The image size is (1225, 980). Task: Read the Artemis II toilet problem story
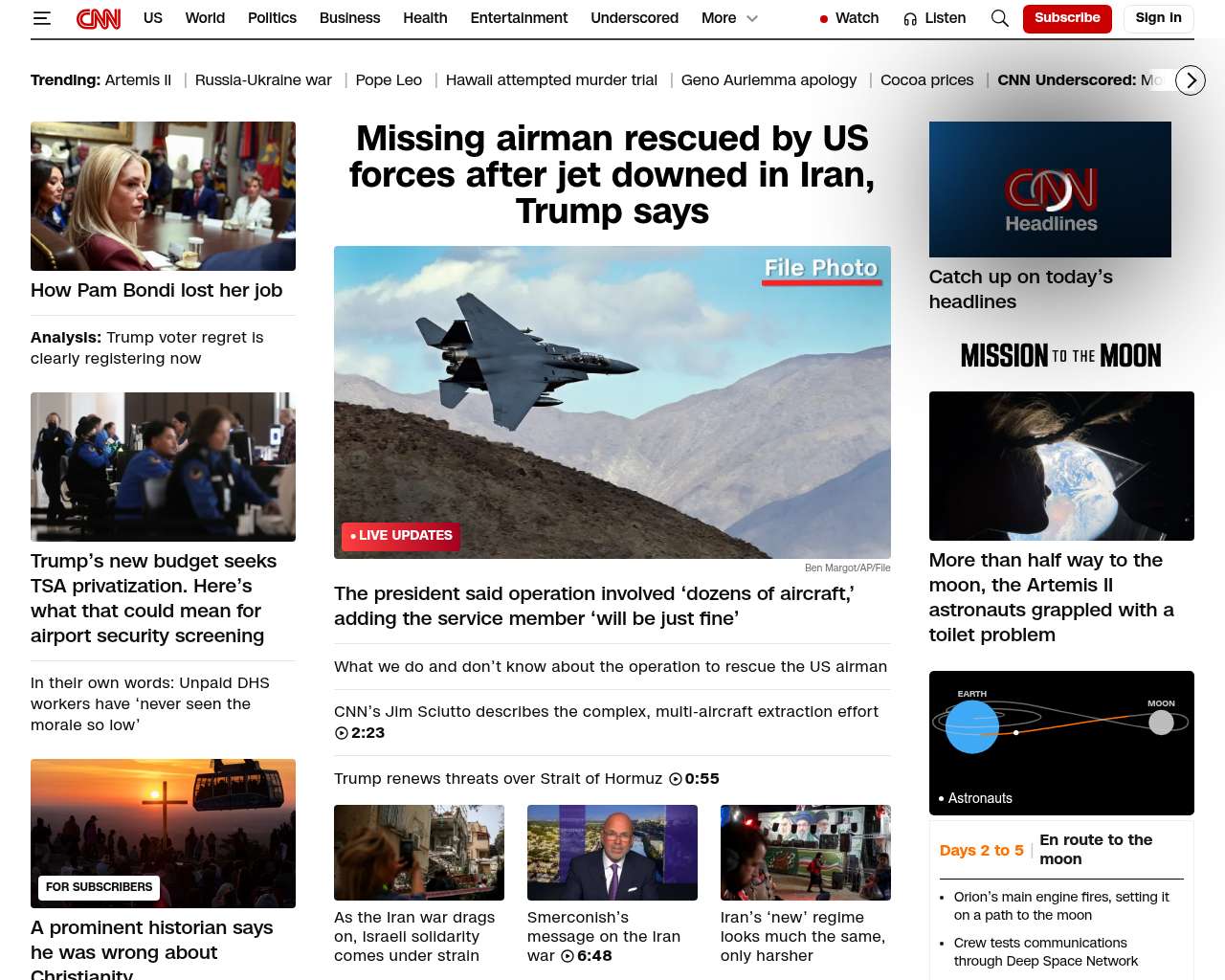coord(1051,597)
